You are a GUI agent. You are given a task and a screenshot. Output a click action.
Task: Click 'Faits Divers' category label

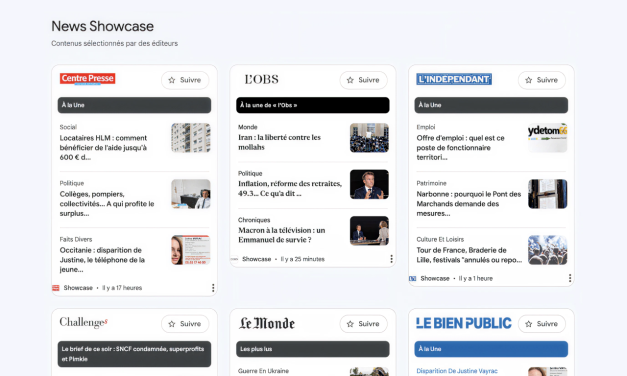pyautogui.click(x=76, y=239)
